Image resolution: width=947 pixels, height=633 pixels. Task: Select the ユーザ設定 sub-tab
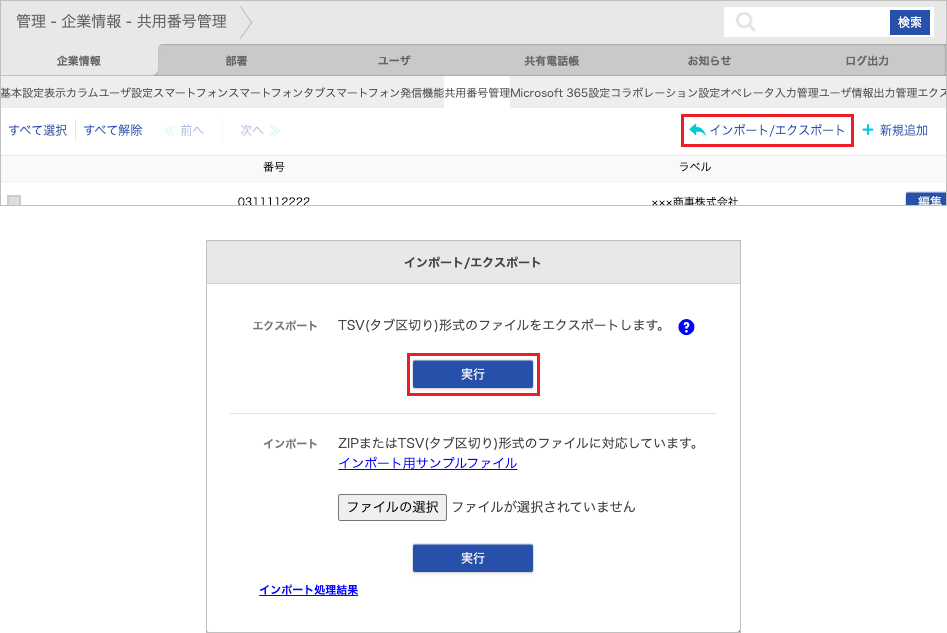(x=126, y=92)
